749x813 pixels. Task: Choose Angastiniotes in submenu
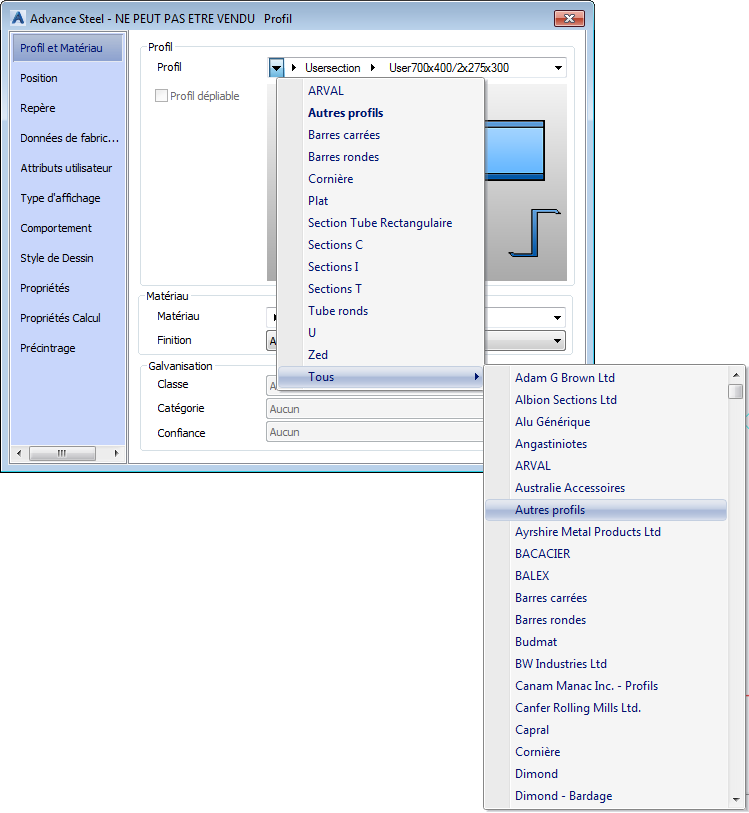coord(606,444)
